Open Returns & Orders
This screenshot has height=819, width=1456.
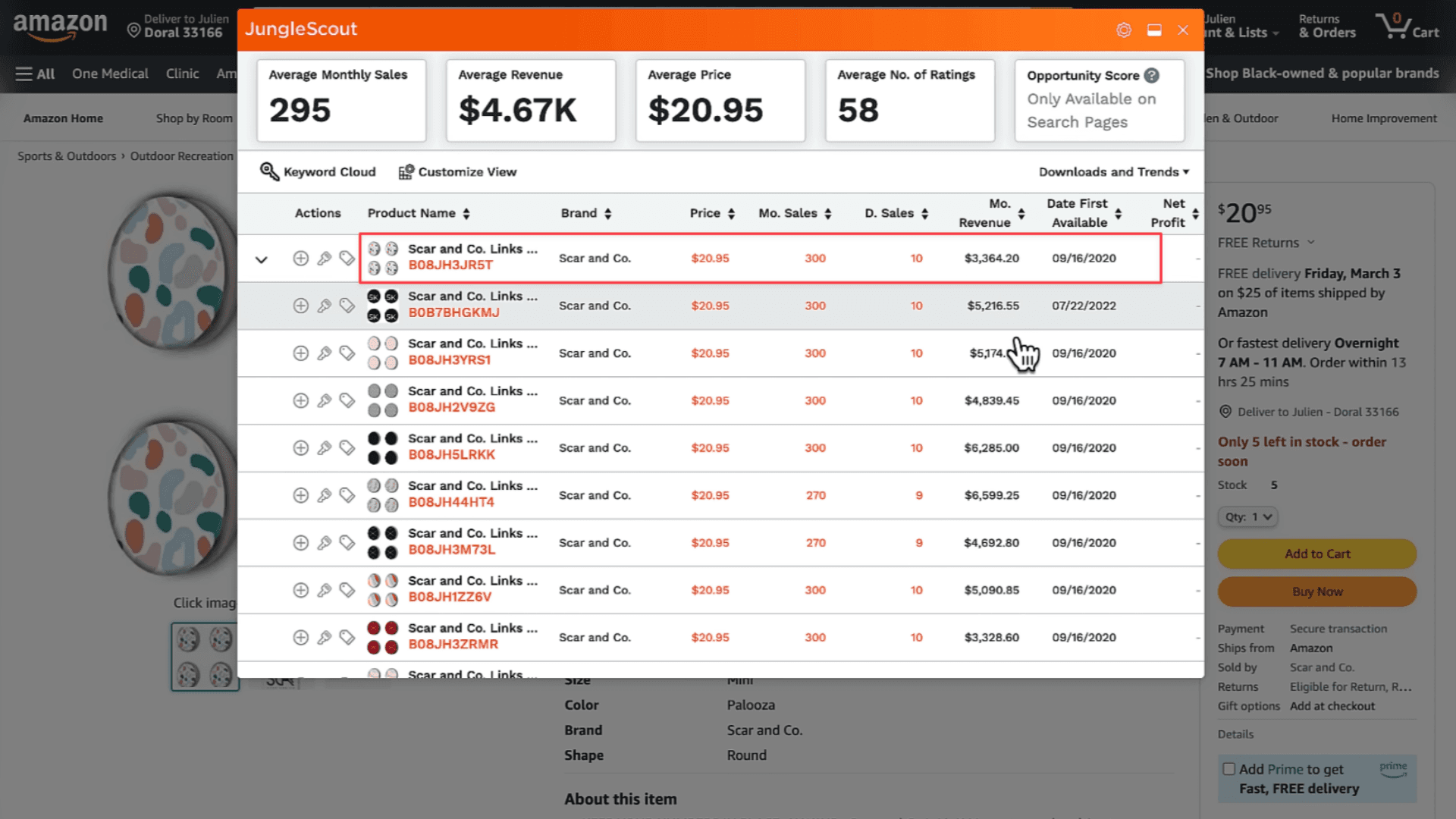pyautogui.click(x=1327, y=26)
